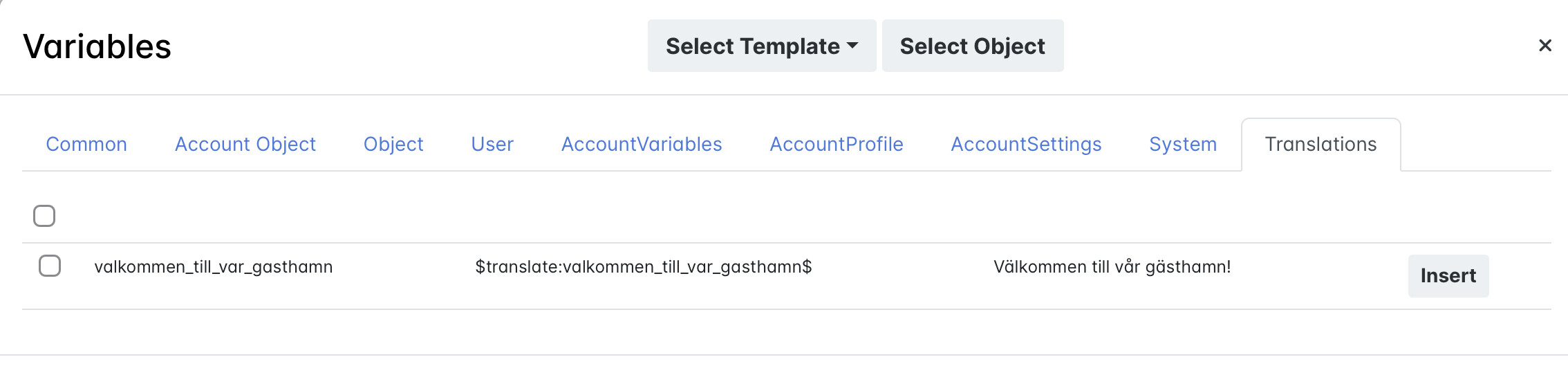The height and width of the screenshot is (375, 1568).
Task: Click the Variables dialog title
Action: 97,47
